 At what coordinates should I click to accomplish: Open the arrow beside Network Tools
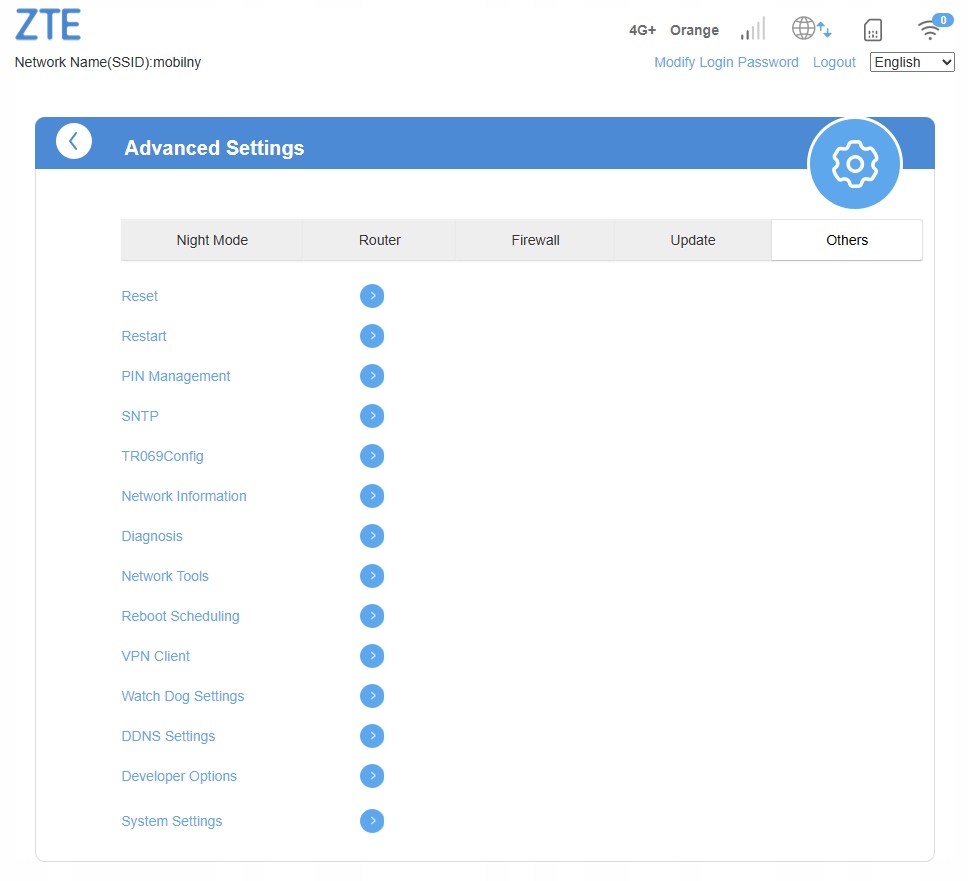point(372,576)
